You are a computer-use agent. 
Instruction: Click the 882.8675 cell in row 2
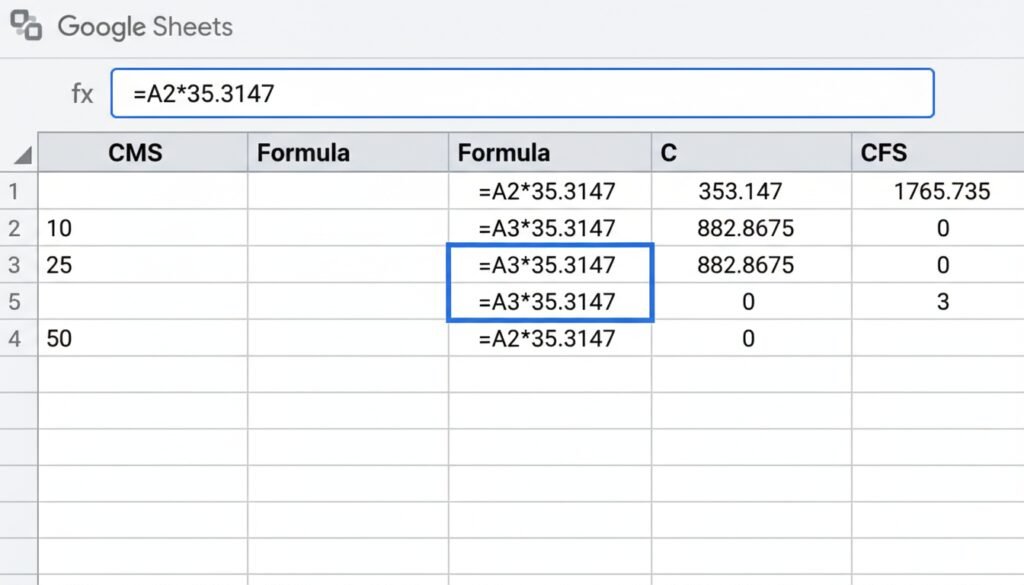pos(752,228)
